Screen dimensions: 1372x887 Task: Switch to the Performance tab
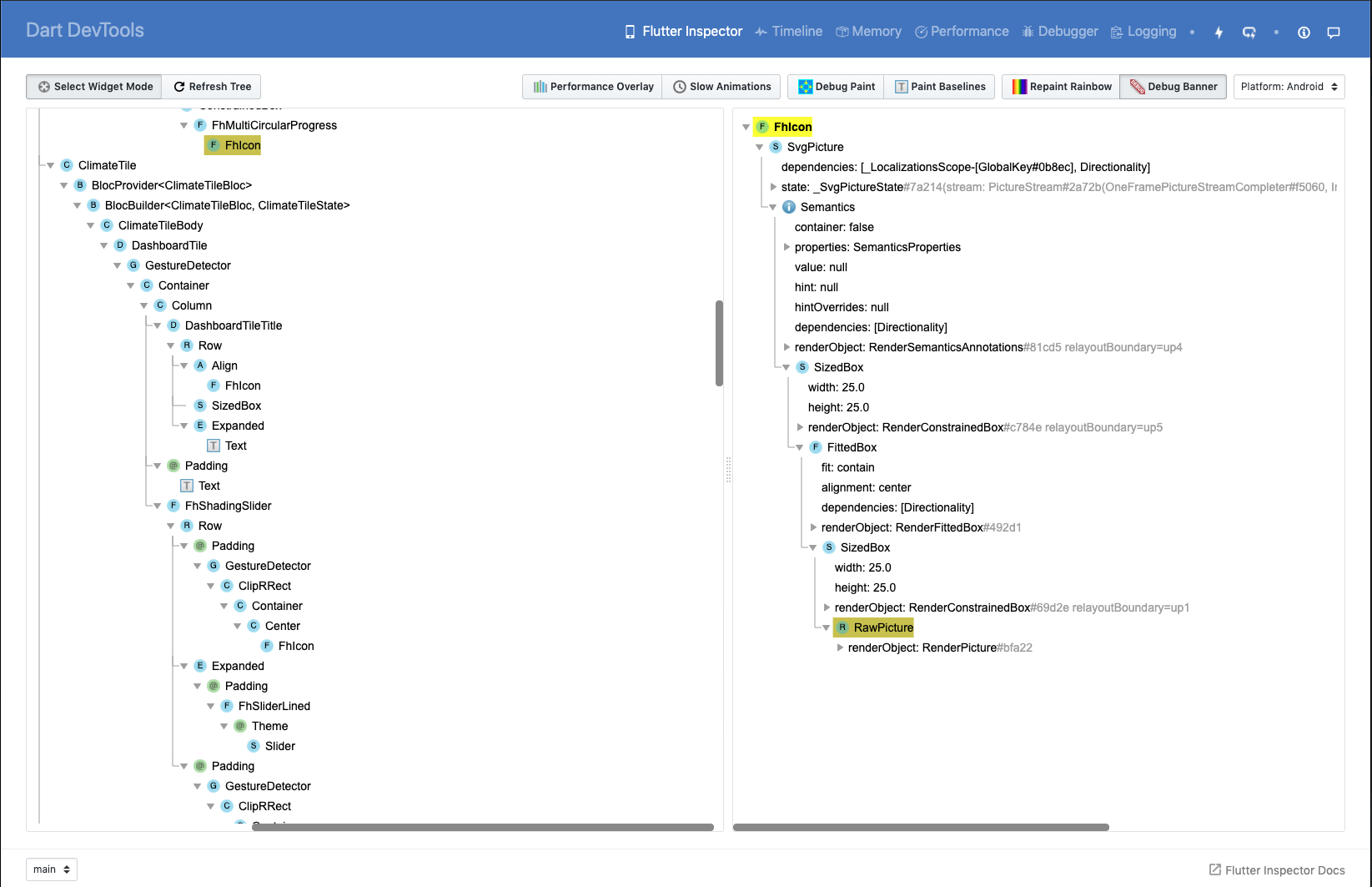962,32
